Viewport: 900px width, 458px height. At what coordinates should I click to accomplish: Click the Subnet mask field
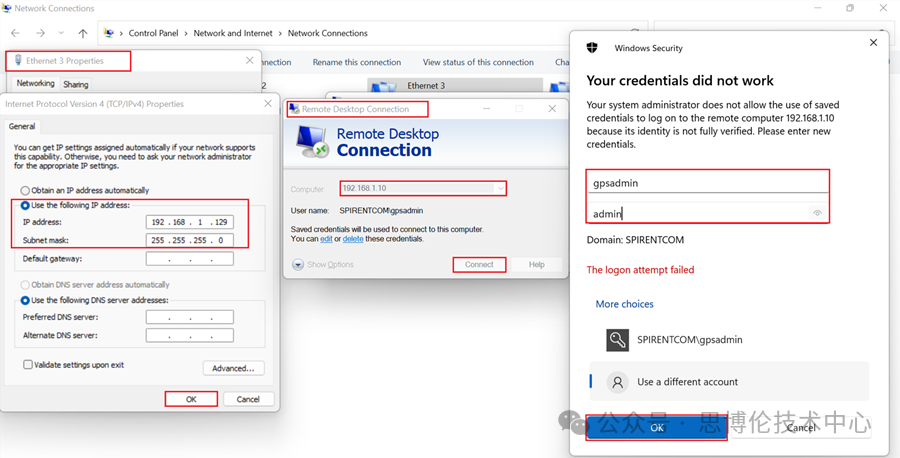(189, 240)
